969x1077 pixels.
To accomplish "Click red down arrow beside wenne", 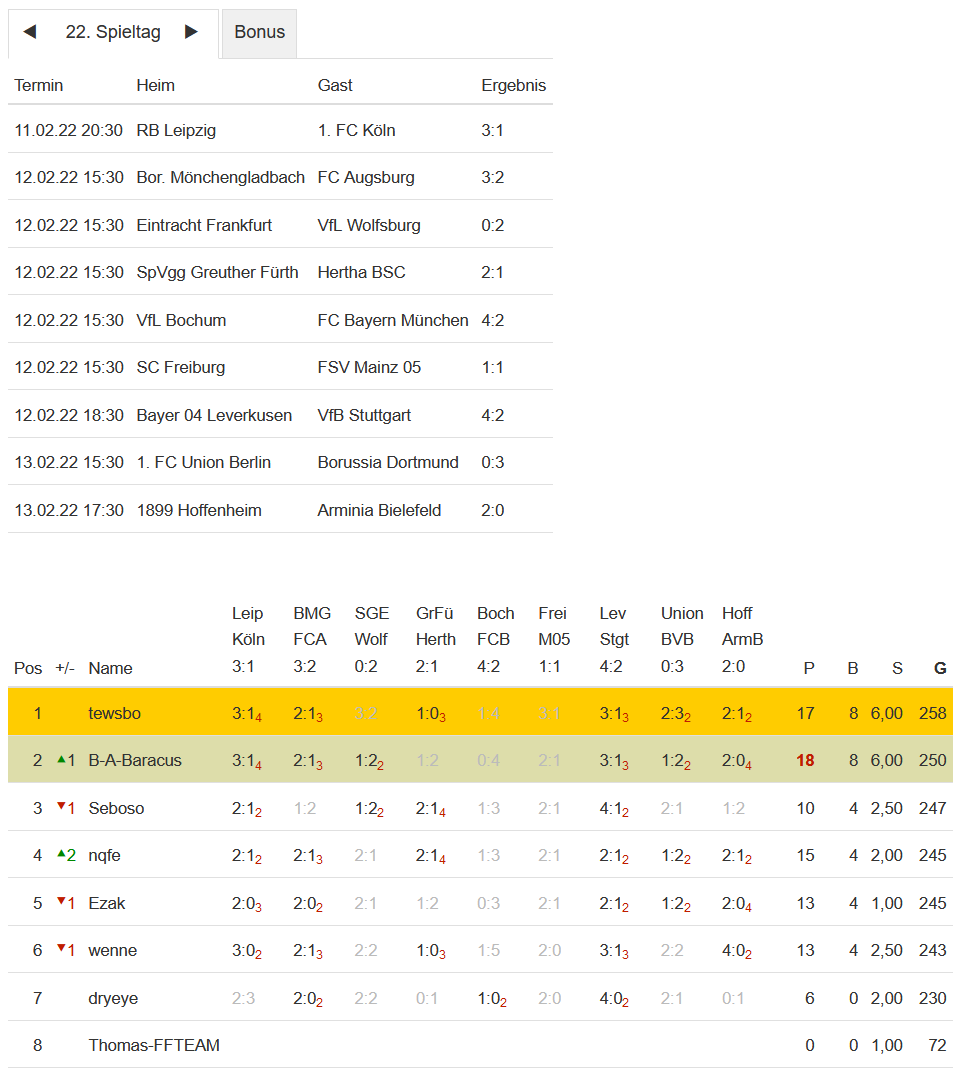I will (61, 949).
